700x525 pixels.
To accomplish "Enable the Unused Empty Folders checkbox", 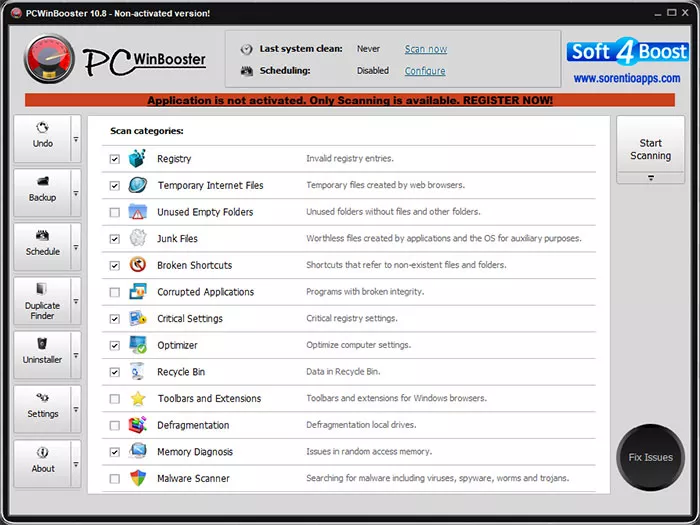I will [115, 212].
